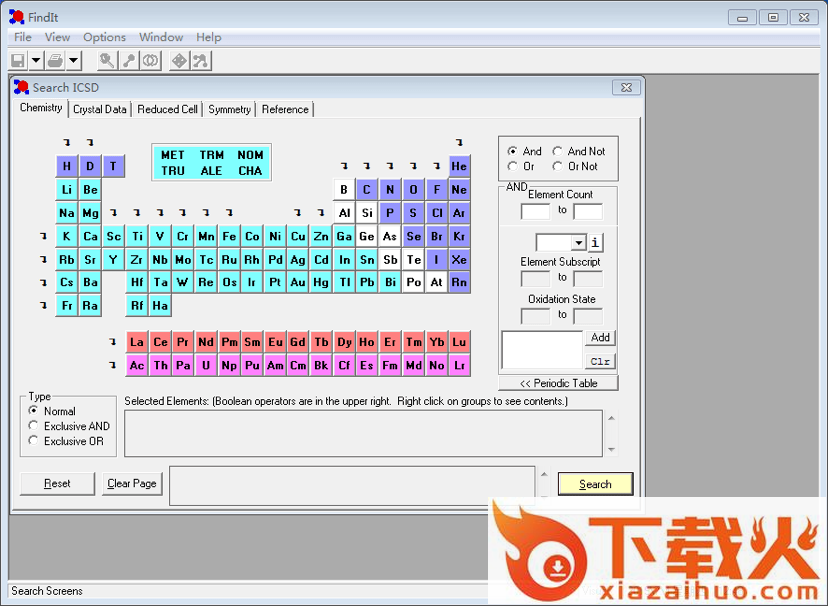The width and height of the screenshot is (828, 606).
Task: Click the group arrow beside La row
Action: click(112, 342)
